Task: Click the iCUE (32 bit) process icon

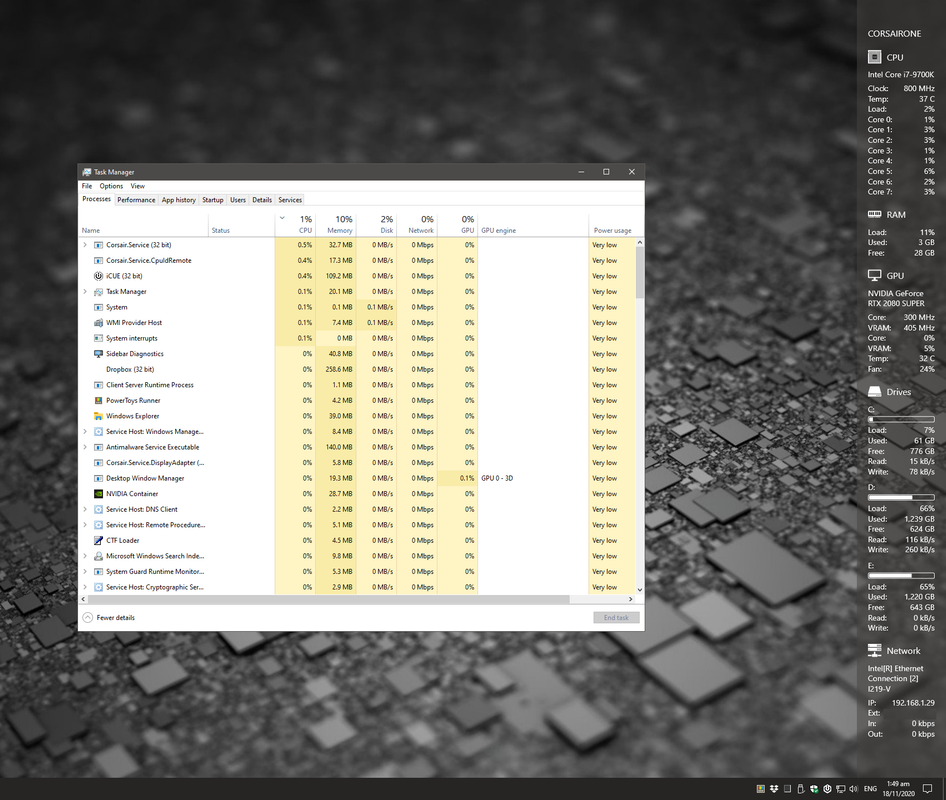Action: [x=98, y=276]
